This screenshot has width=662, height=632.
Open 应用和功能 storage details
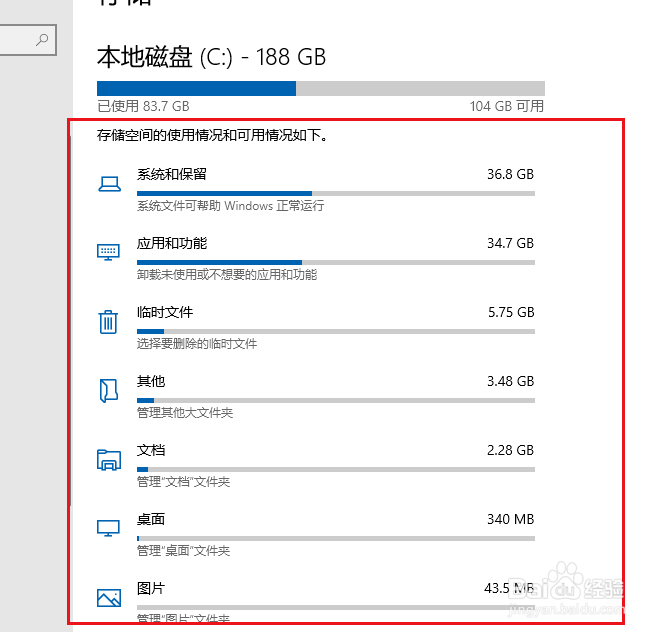pos(315,258)
